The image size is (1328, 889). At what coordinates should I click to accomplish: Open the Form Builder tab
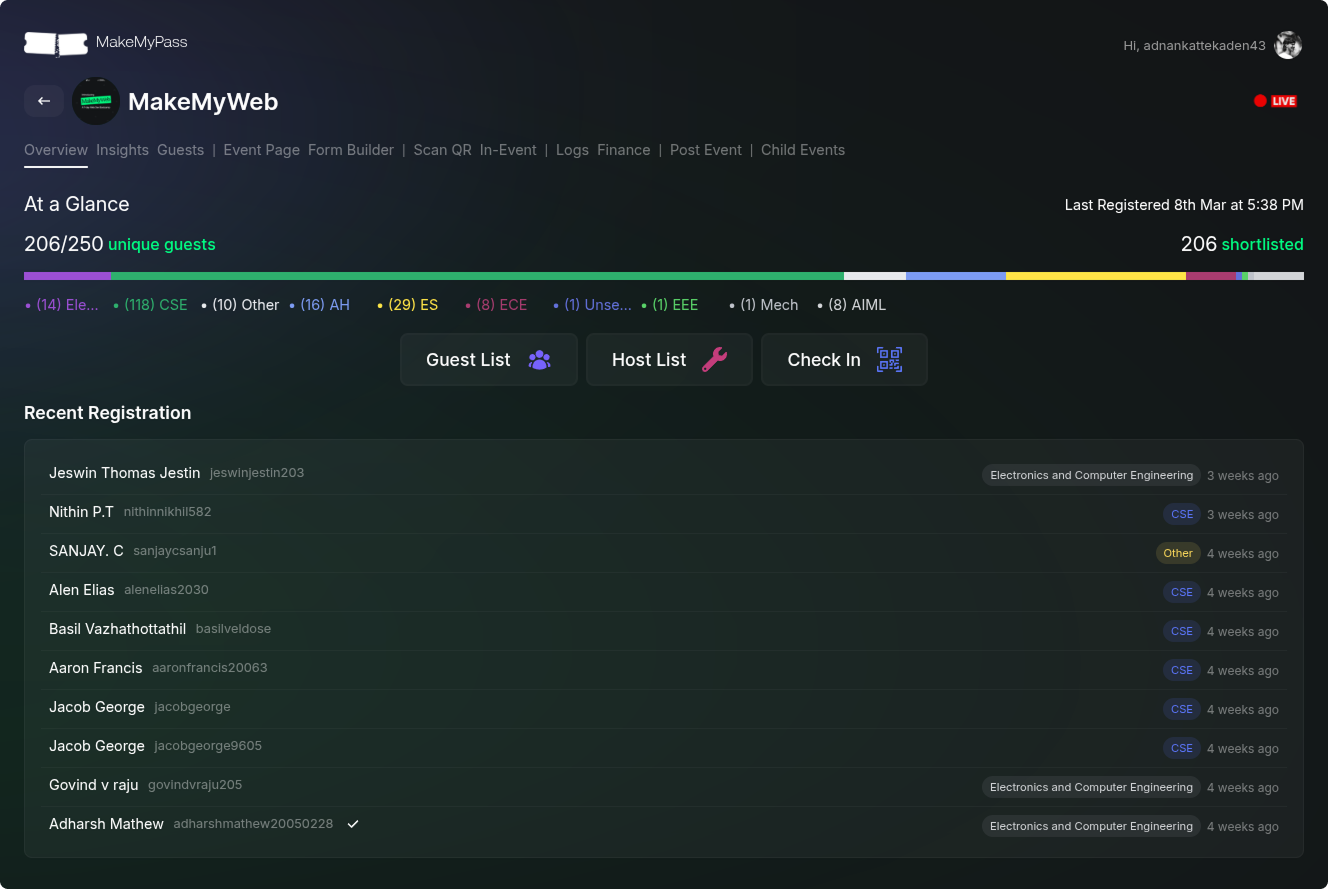coord(351,150)
